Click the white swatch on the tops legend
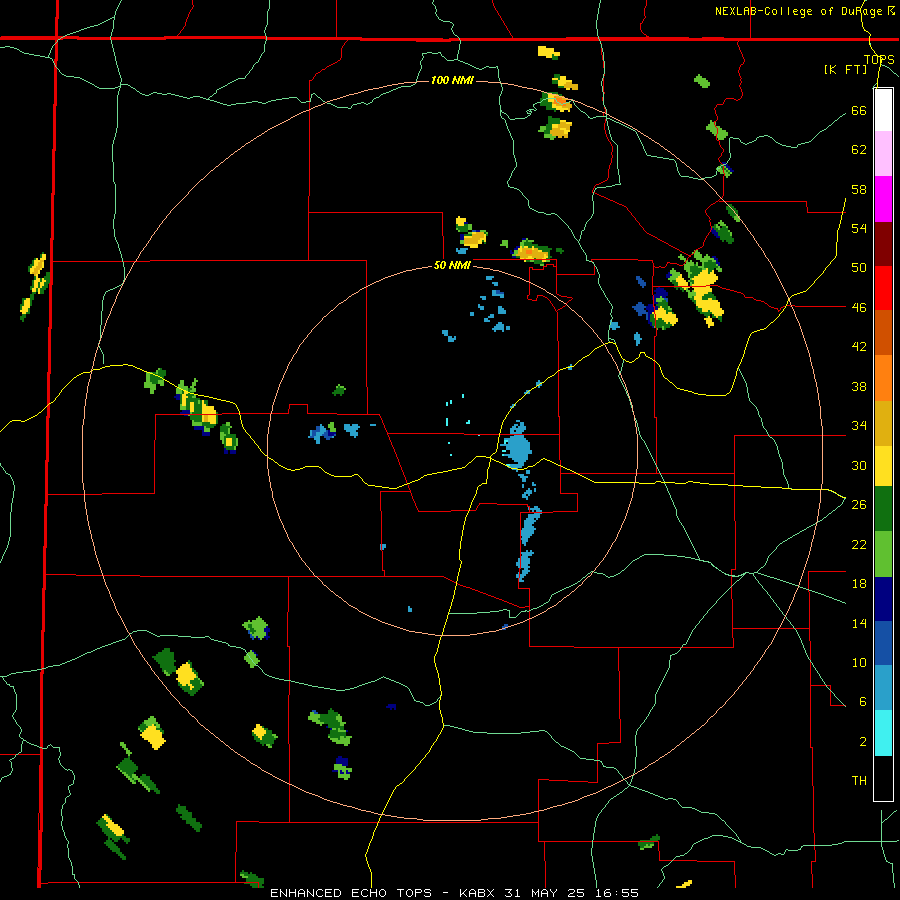900x900 pixels. click(883, 110)
